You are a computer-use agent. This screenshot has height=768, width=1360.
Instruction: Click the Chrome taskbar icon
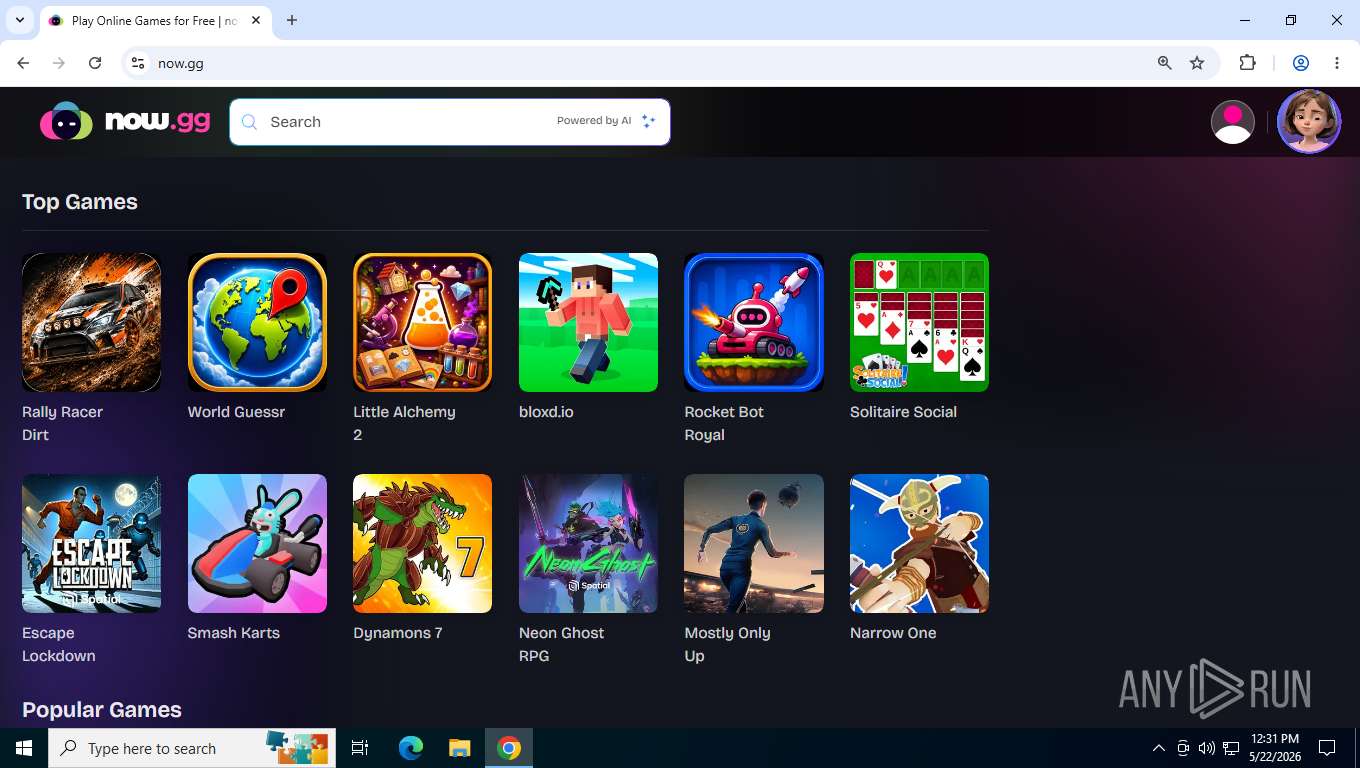point(509,748)
